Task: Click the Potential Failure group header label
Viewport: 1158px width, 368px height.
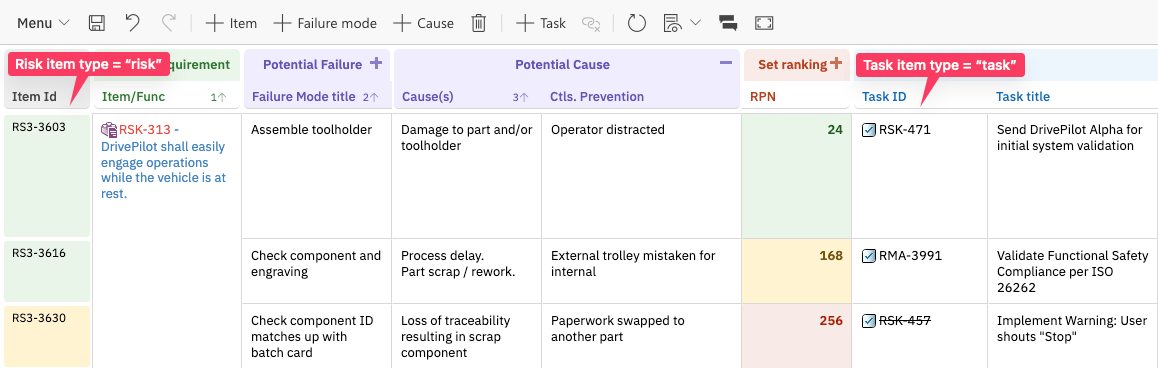Action: pos(312,64)
